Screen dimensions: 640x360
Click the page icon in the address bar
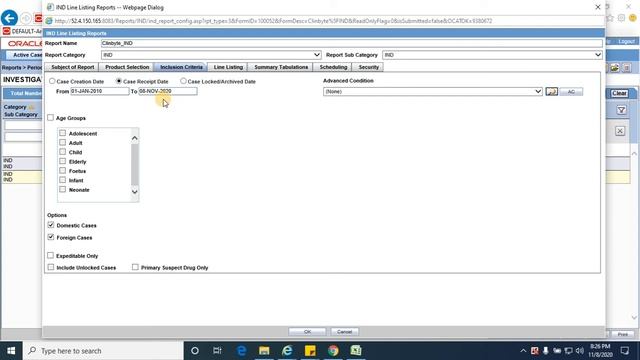point(49,21)
